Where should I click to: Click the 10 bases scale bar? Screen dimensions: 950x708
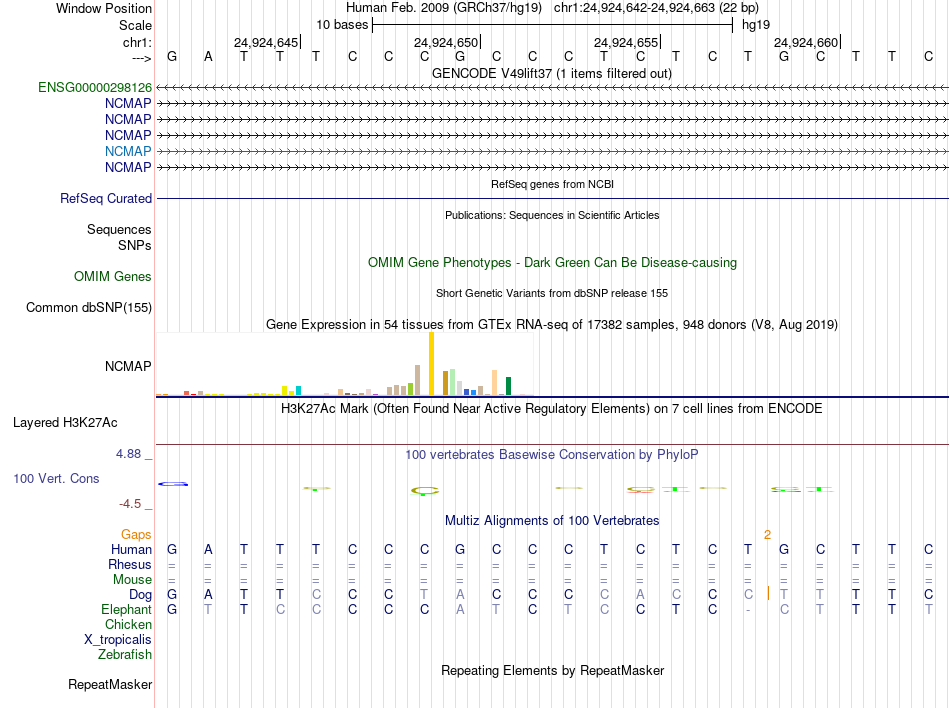coord(553,25)
